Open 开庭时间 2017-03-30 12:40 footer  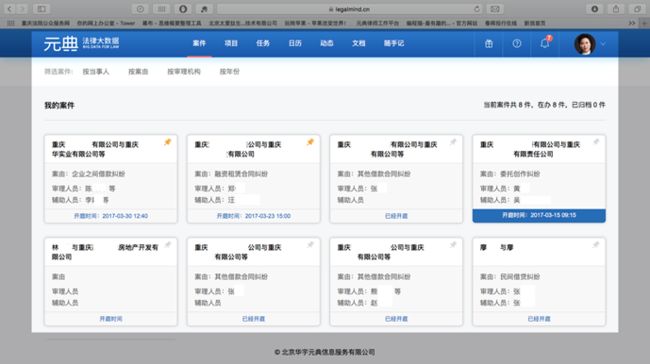(x=111, y=216)
